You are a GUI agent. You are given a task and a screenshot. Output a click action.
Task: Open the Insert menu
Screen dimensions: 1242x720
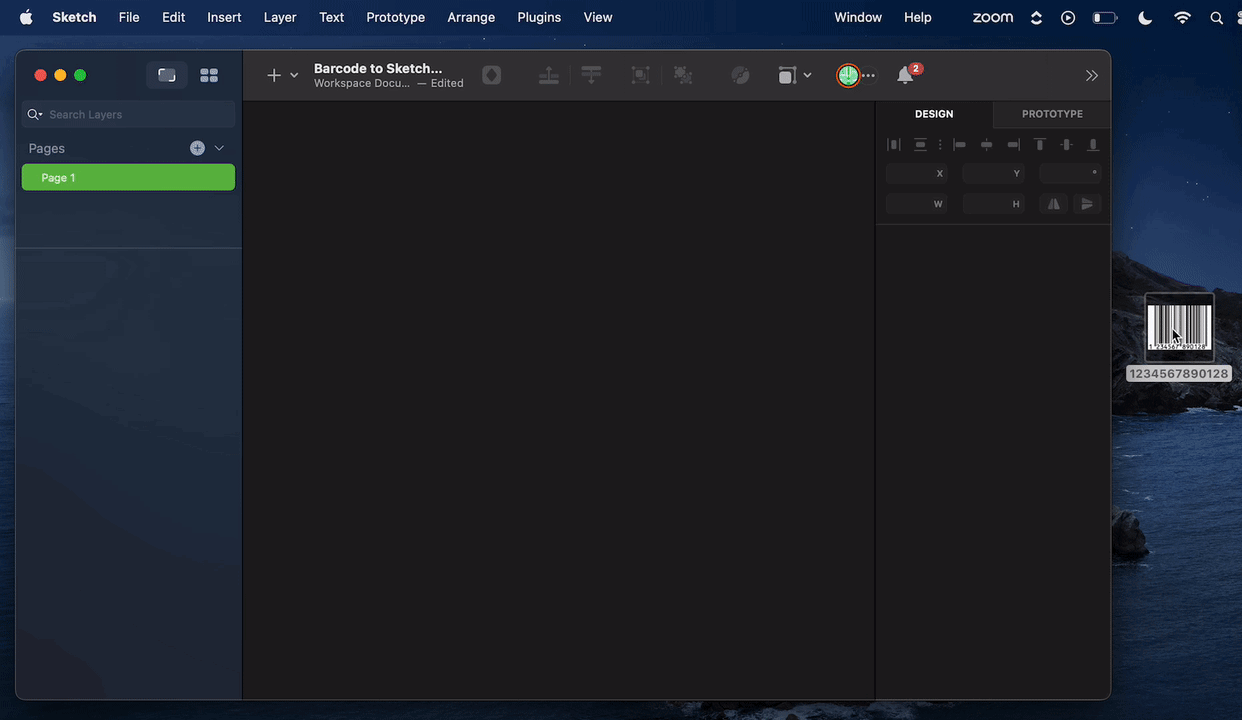[224, 17]
